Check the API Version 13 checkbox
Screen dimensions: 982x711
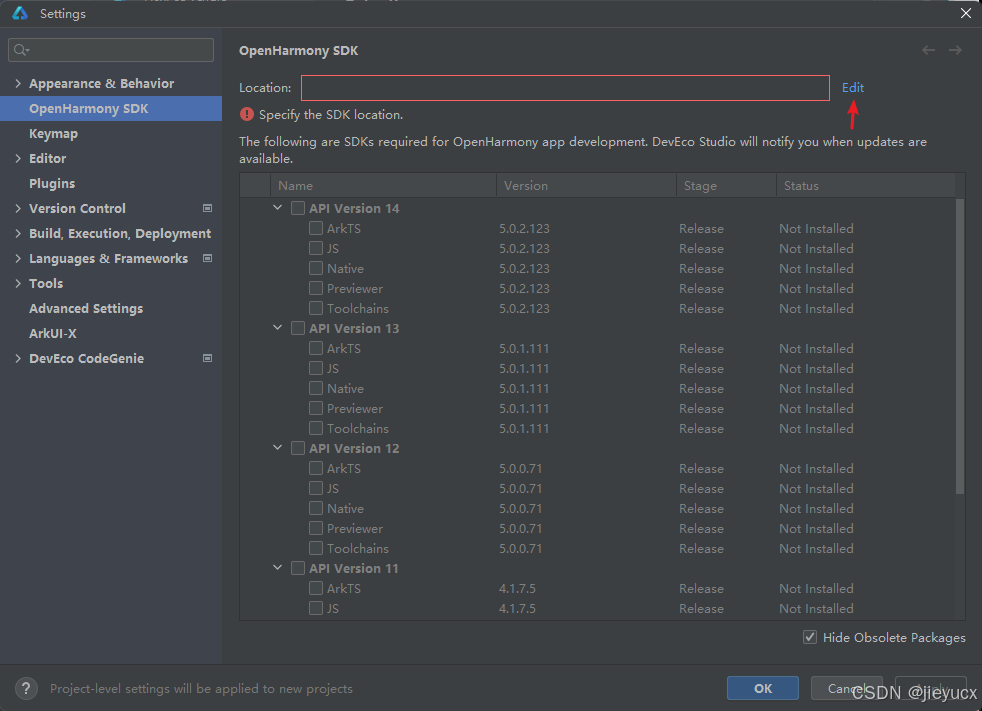[298, 328]
